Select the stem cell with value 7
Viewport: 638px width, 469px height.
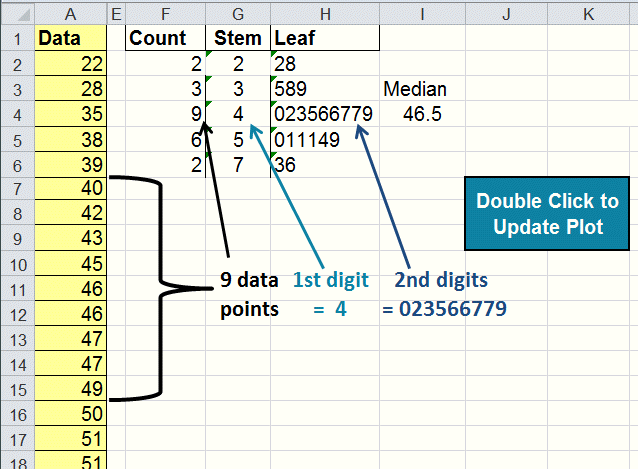tap(238, 164)
